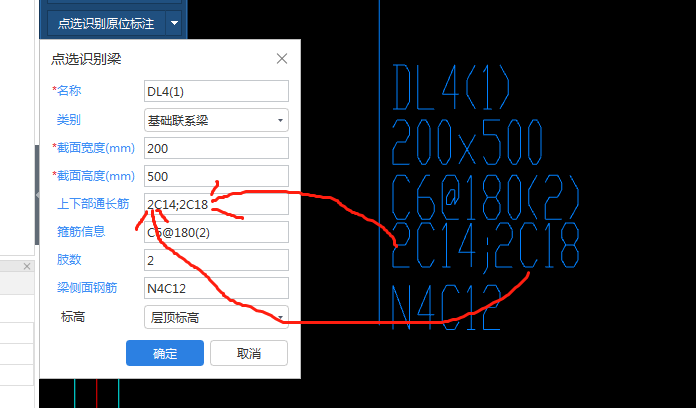
Task: Click the 上下部通长筋 field with 2C14;2C18
Action: (x=216, y=204)
